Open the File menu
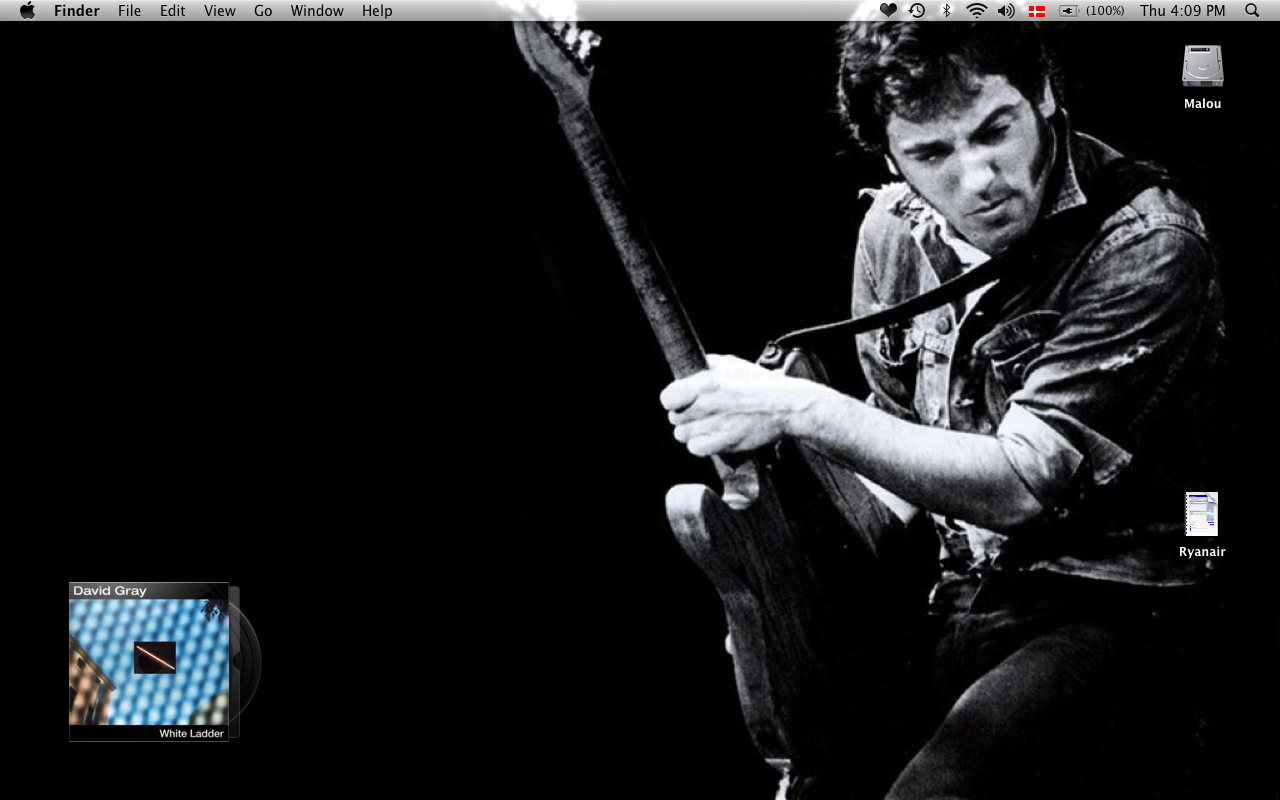Screen dimensions: 1280x800 129,11
